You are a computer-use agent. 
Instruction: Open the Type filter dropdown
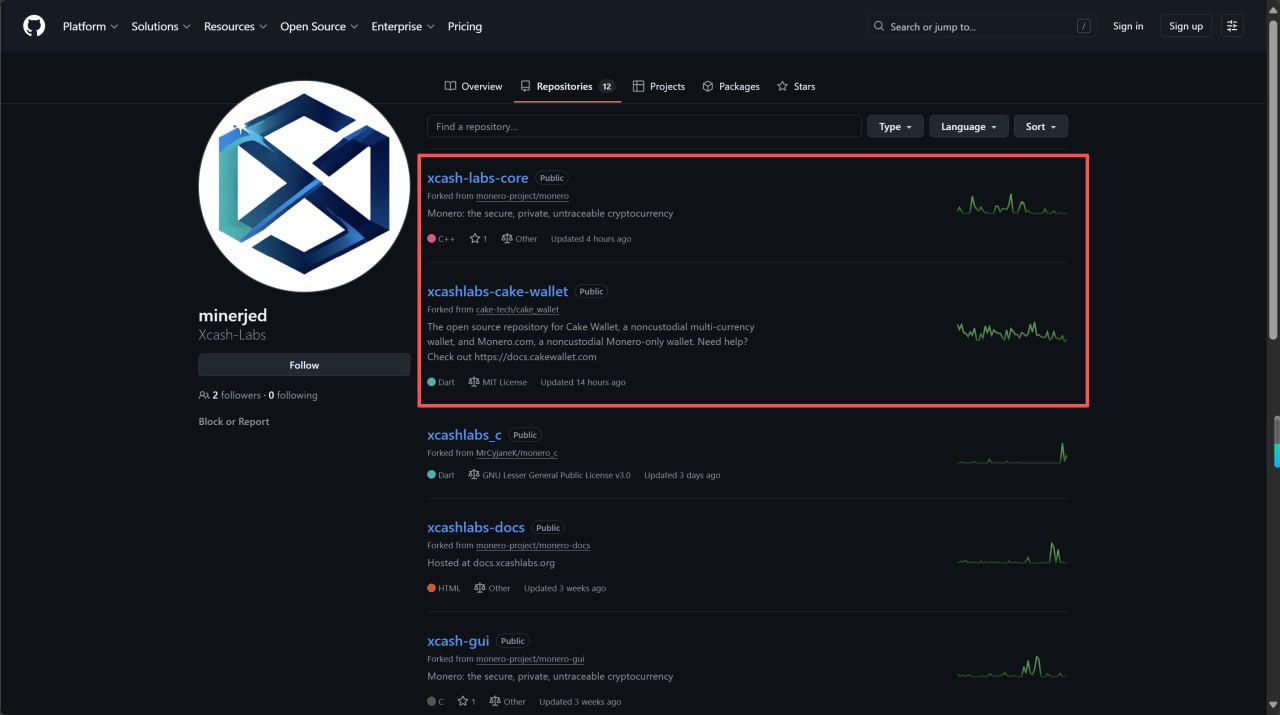(895, 127)
